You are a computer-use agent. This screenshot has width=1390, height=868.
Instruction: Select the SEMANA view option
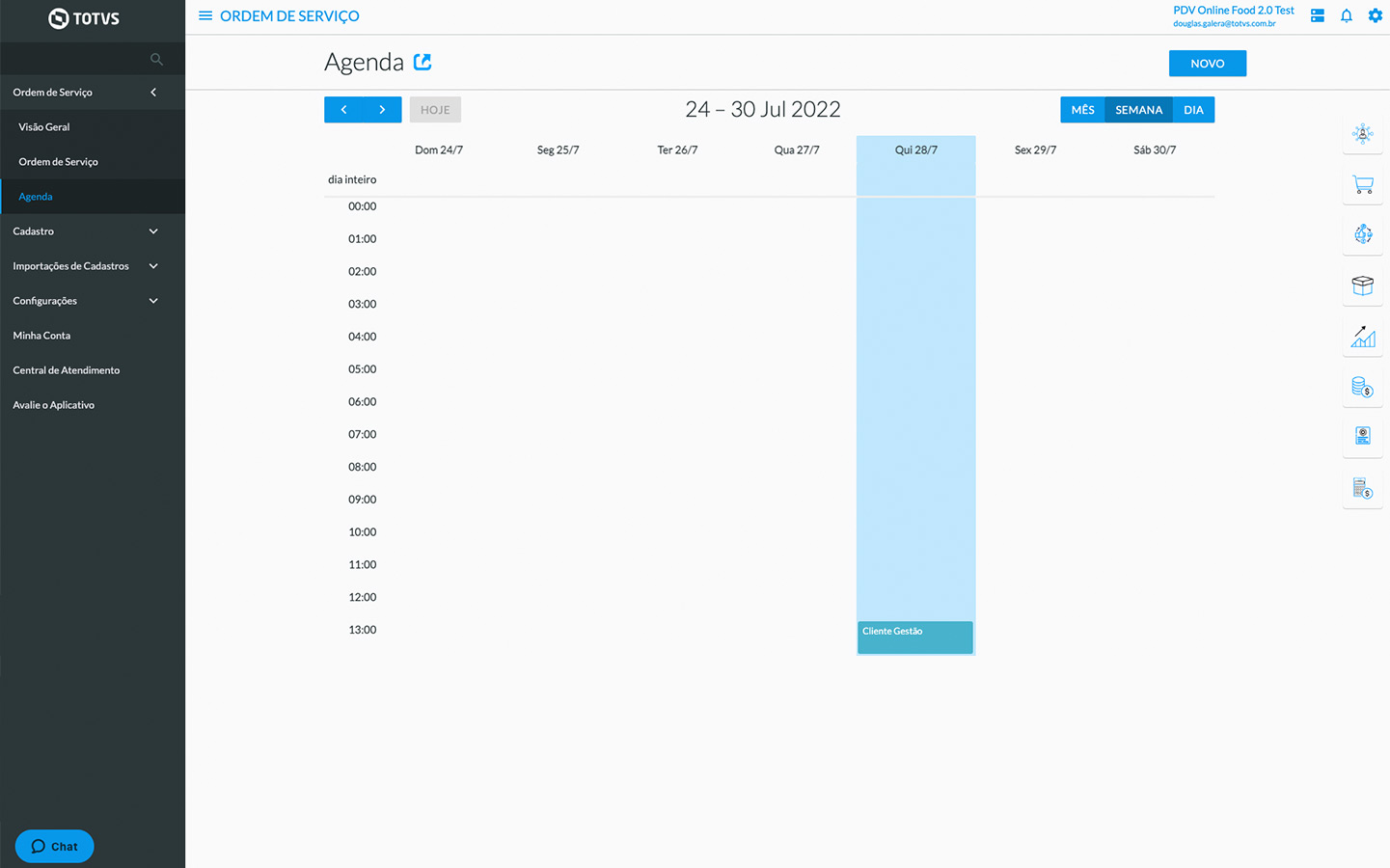1138,110
